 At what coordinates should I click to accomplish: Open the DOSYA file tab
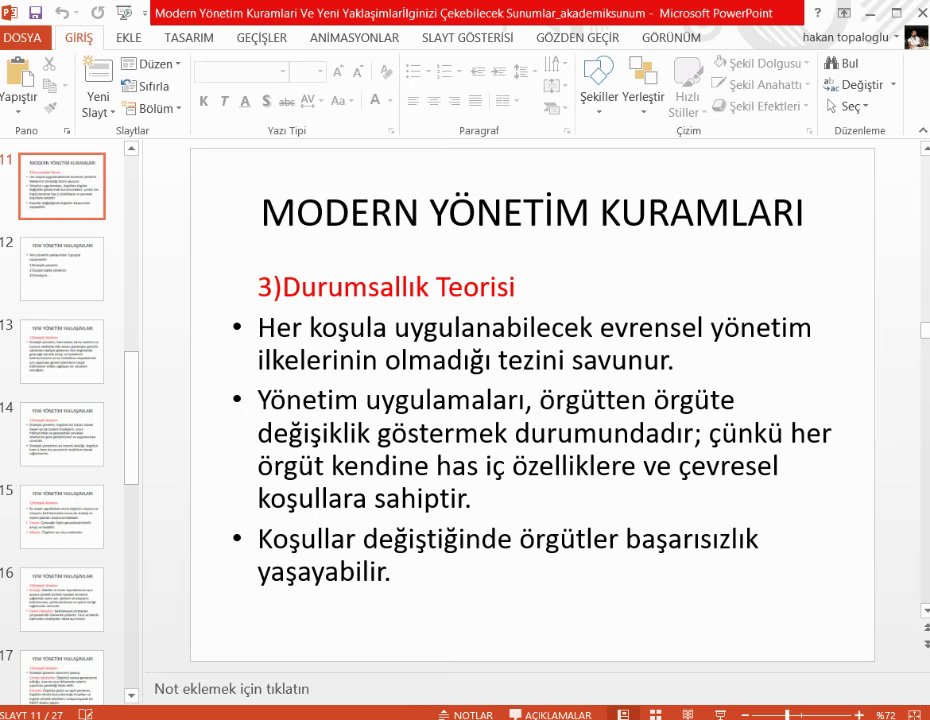pos(23,37)
